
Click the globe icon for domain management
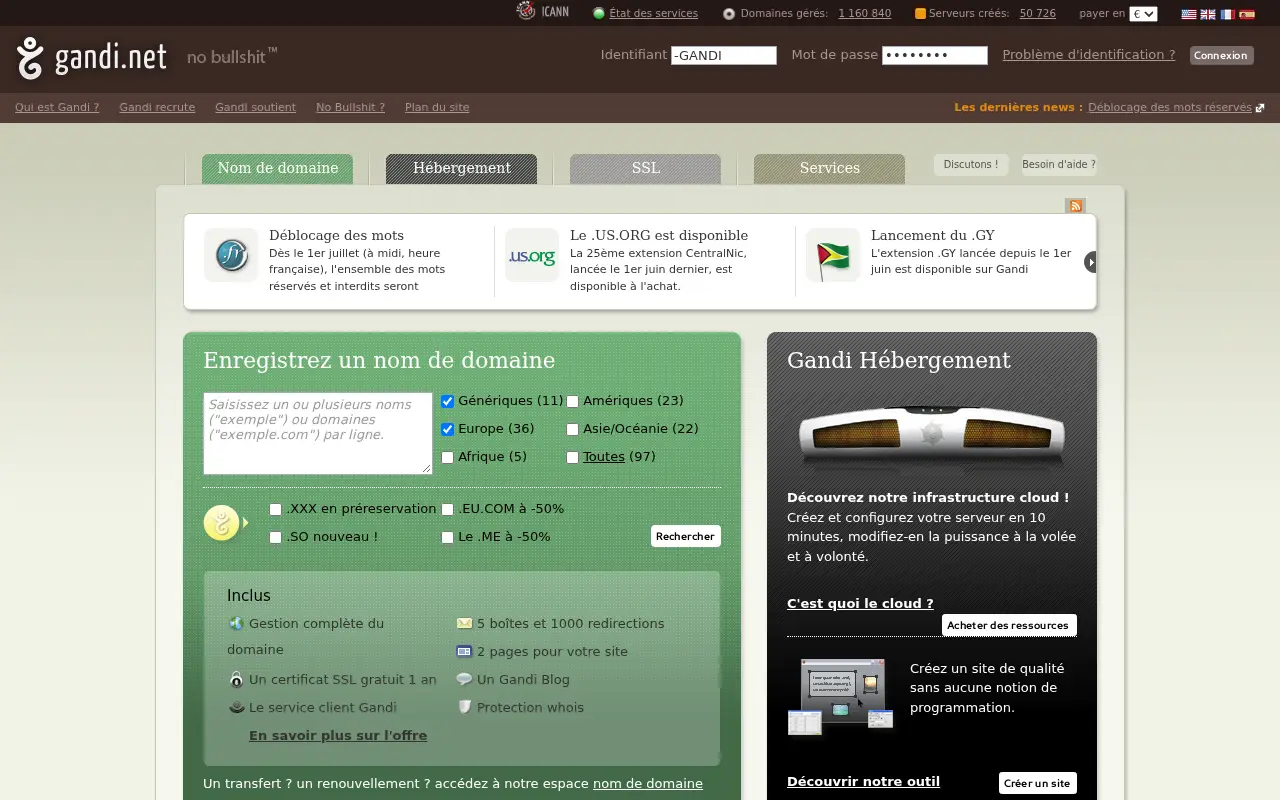236,623
